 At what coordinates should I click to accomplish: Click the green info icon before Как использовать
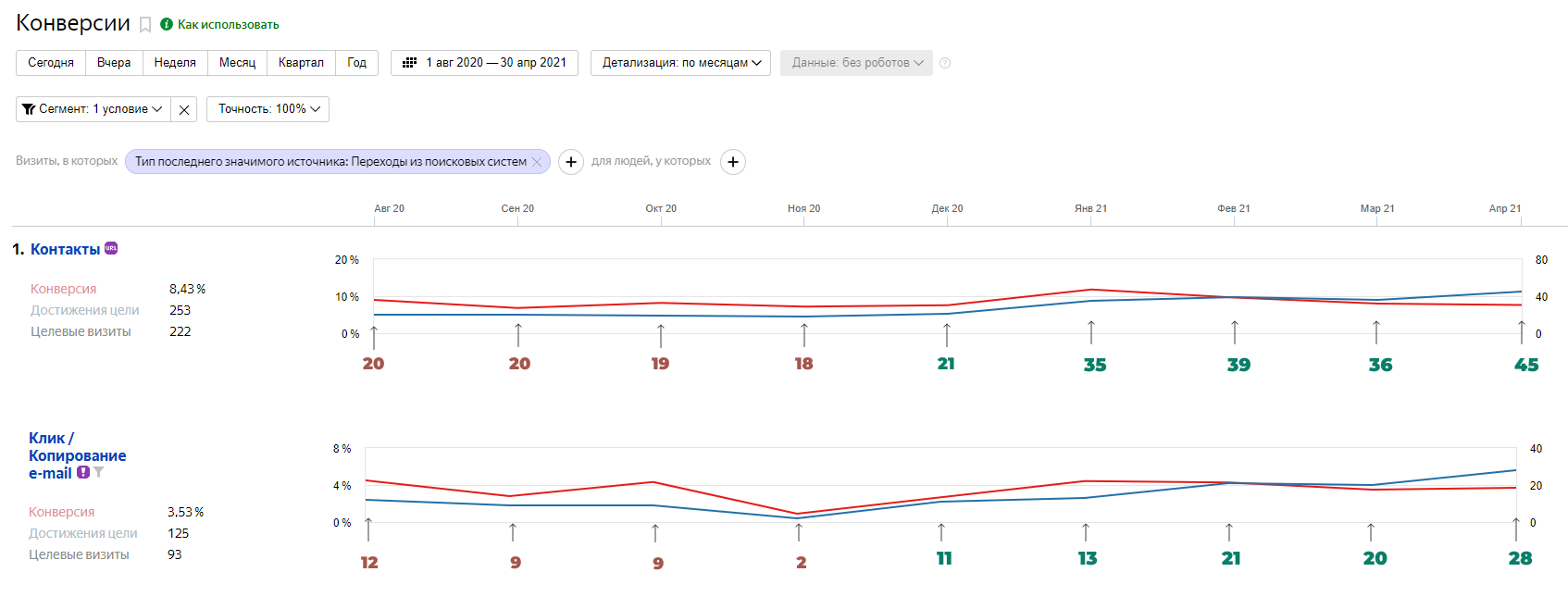[167, 24]
